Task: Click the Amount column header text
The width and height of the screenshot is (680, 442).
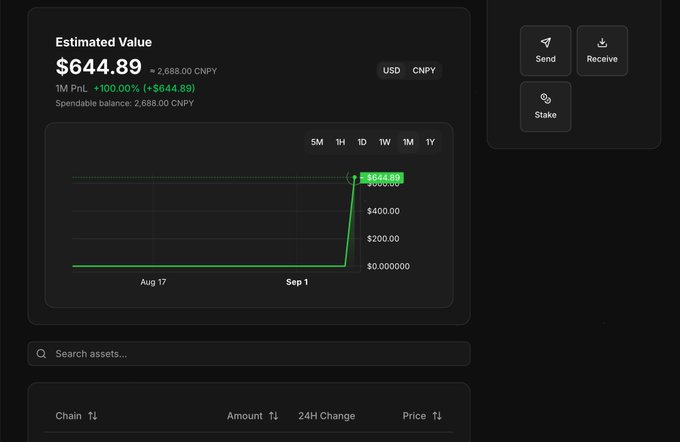Action: tap(245, 416)
